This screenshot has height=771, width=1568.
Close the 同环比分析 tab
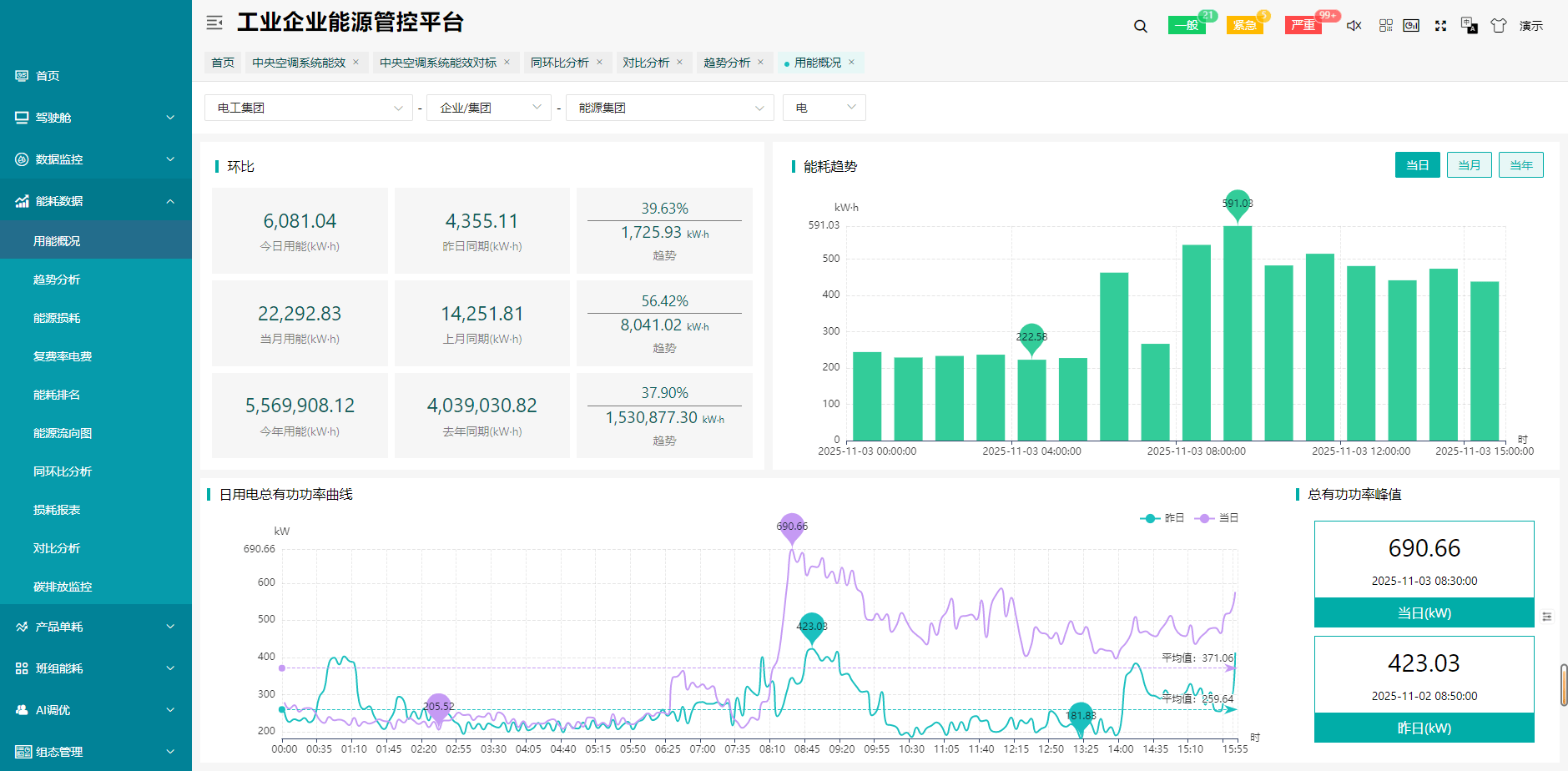pyautogui.click(x=599, y=63)
